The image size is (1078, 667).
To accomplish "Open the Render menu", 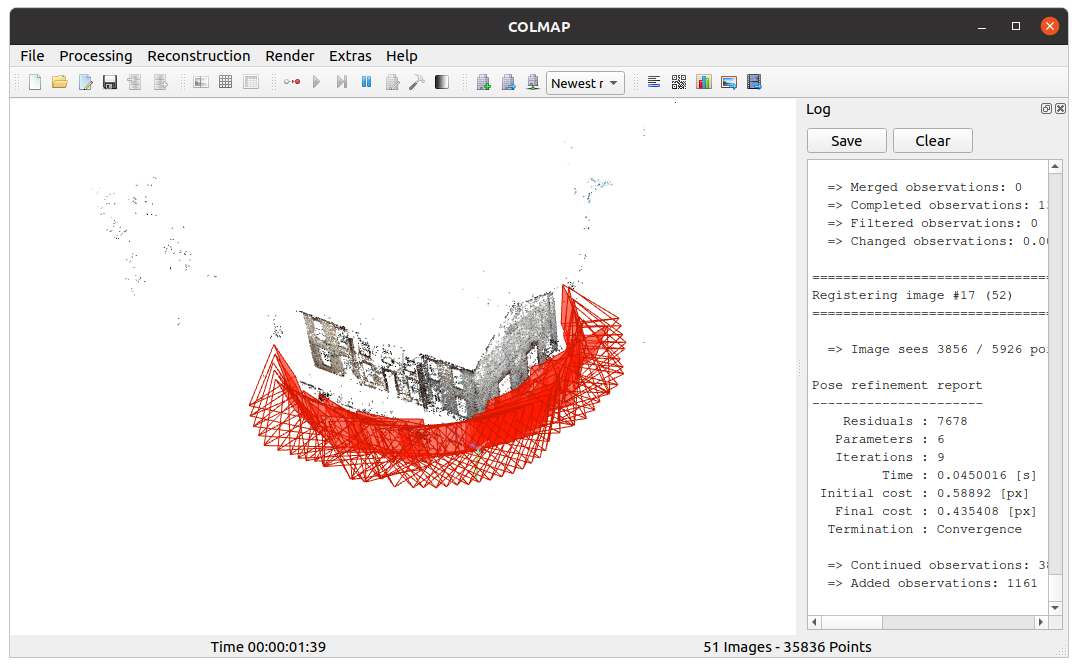I will pyautogui.click(x=289, y=56).
